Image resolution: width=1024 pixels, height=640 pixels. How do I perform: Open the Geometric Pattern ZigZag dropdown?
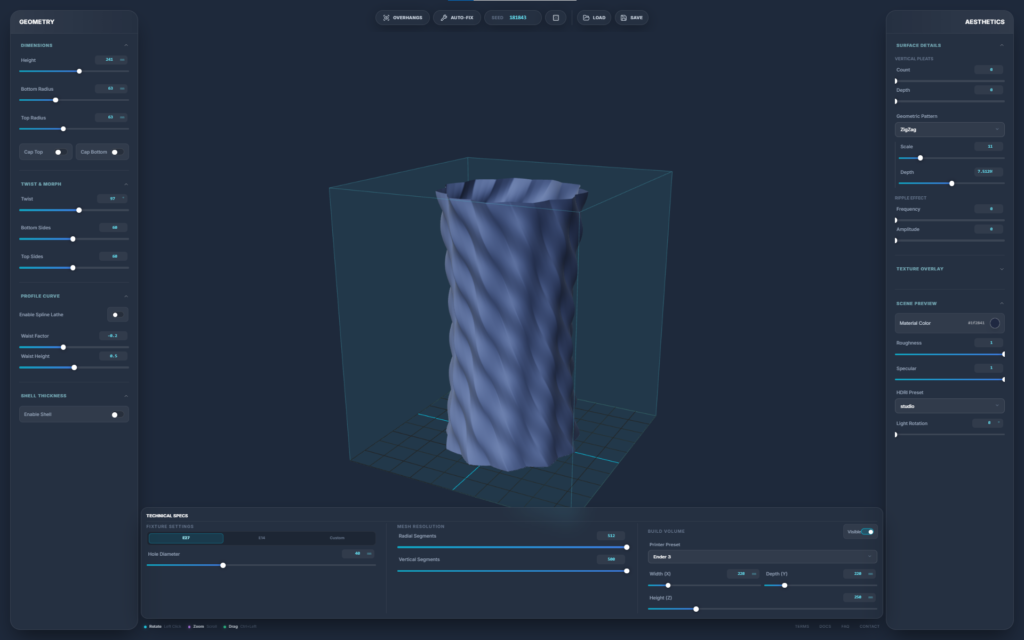coord(949,129)
